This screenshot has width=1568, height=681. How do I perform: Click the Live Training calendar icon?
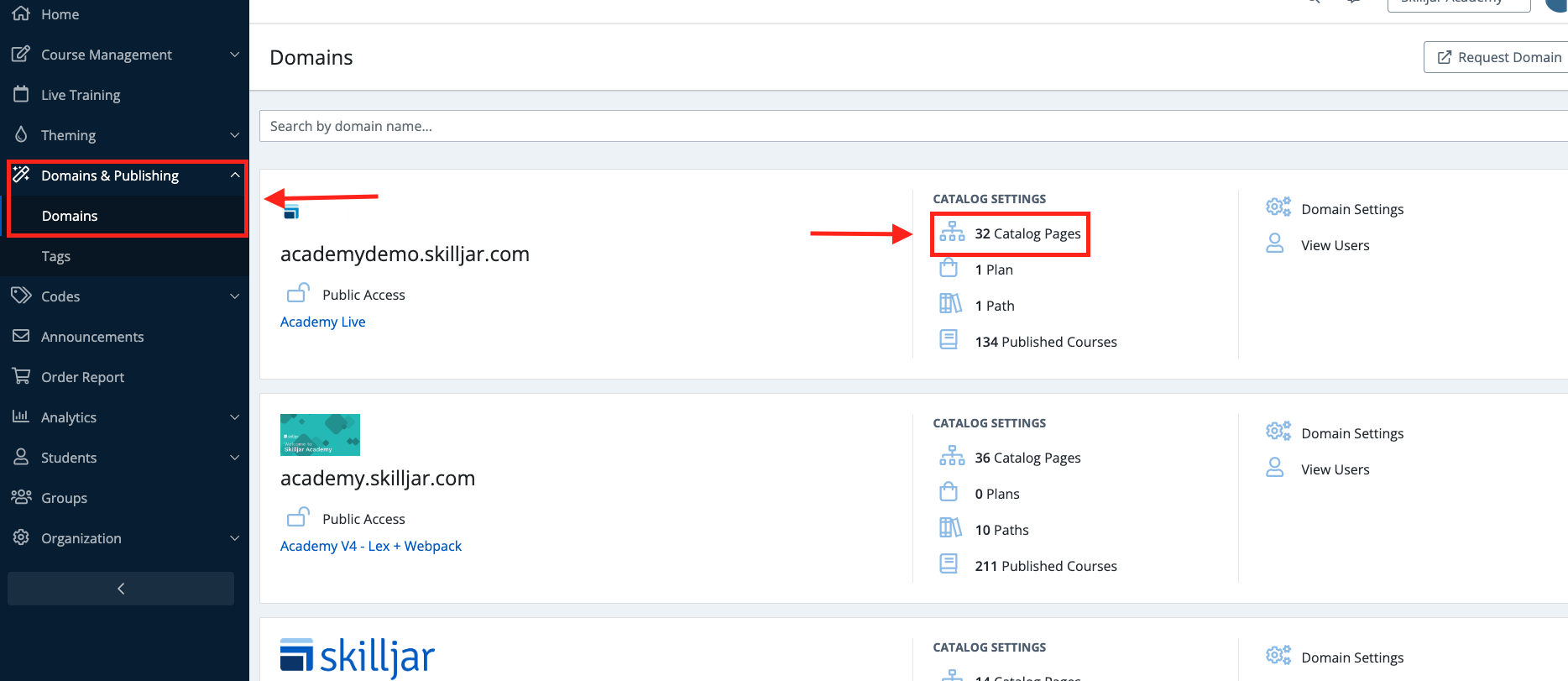pyautogui.click(x=21, y=94)
